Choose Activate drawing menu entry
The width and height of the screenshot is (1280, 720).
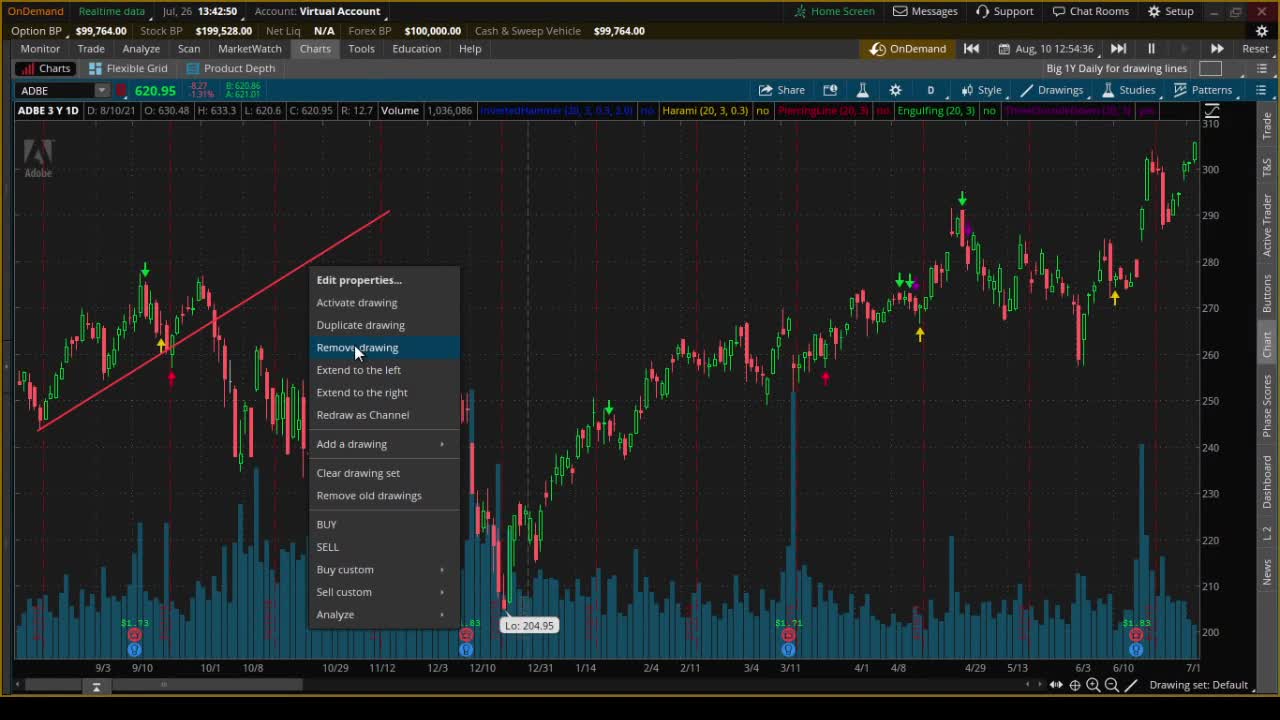[384, 302]
